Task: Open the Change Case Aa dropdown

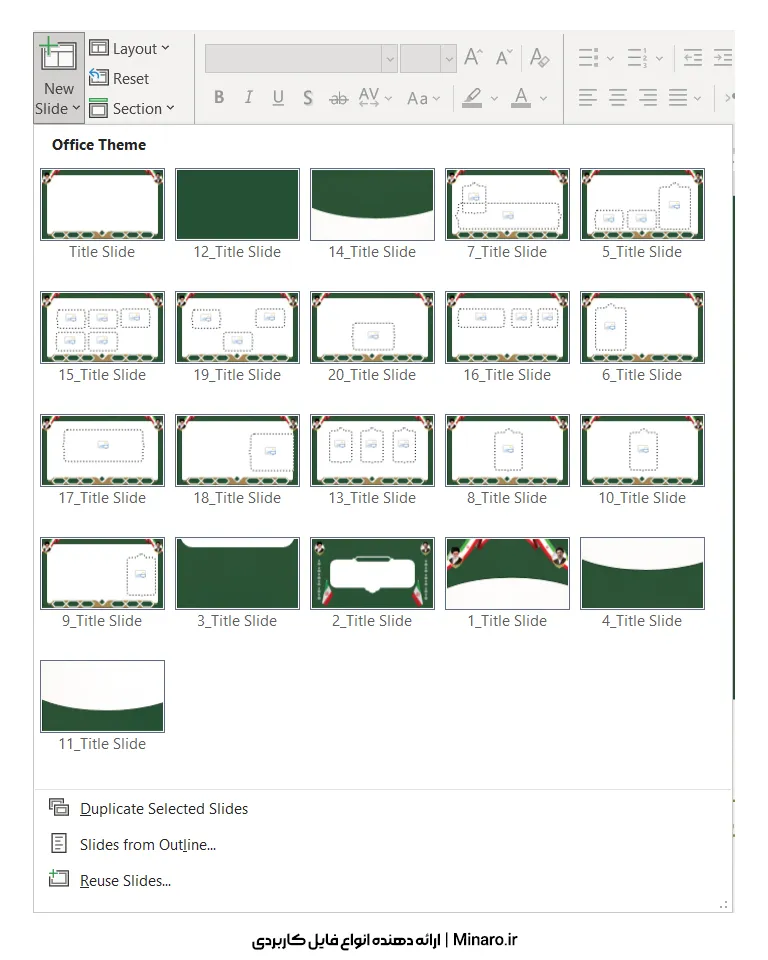Action: click(x=423, y=98)
